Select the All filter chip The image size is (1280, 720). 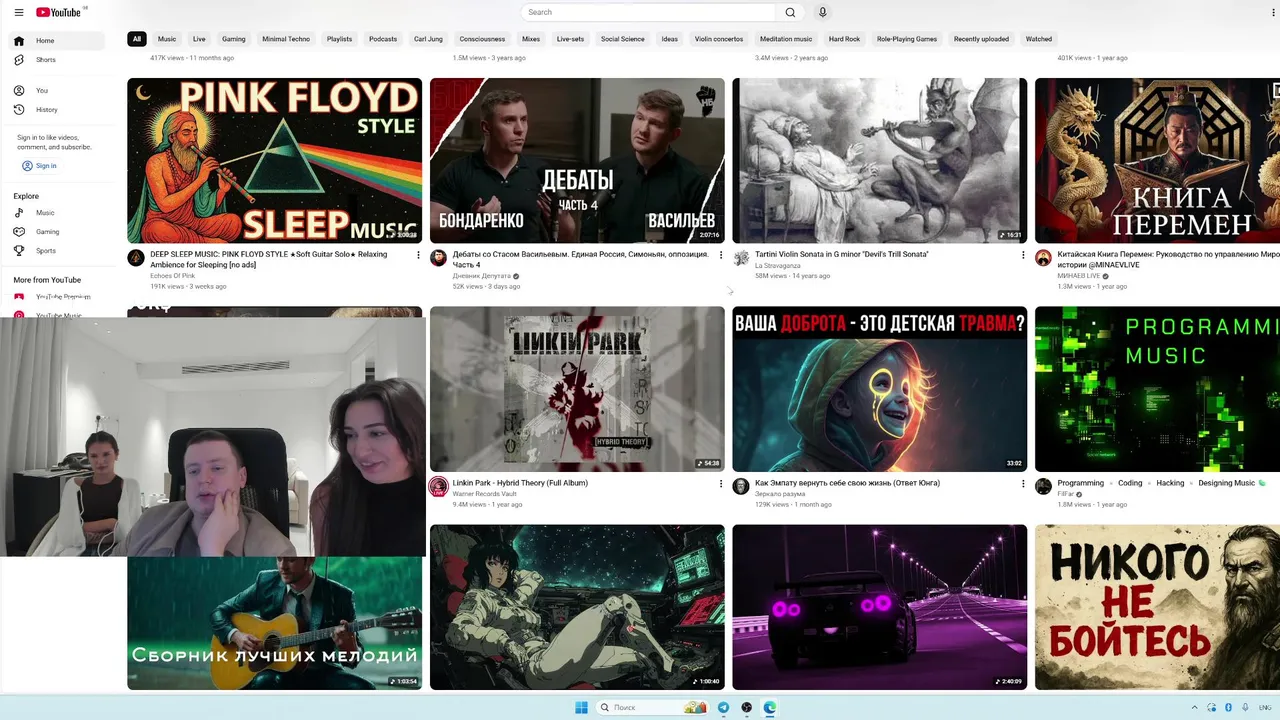point(137,39)
